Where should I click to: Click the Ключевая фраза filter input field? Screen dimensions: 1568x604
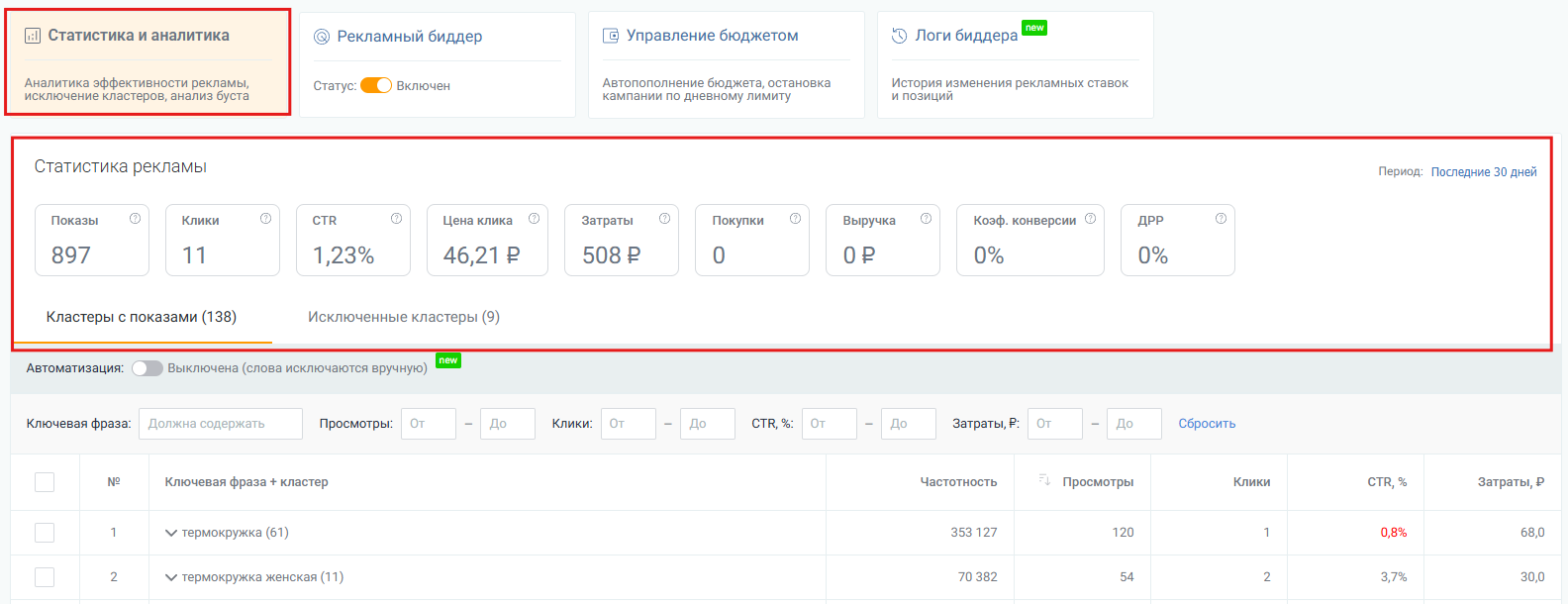[221, 424]
